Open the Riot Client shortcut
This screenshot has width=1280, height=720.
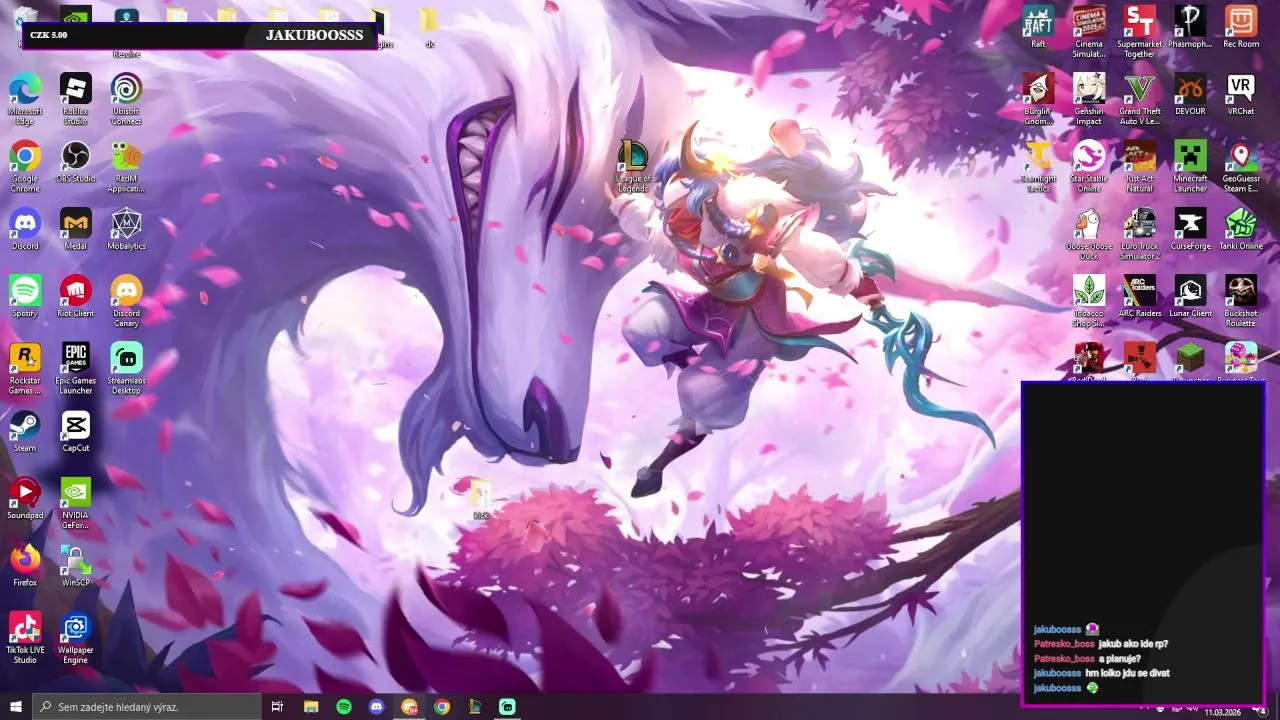pyautogui.click(x=76, y=296)
